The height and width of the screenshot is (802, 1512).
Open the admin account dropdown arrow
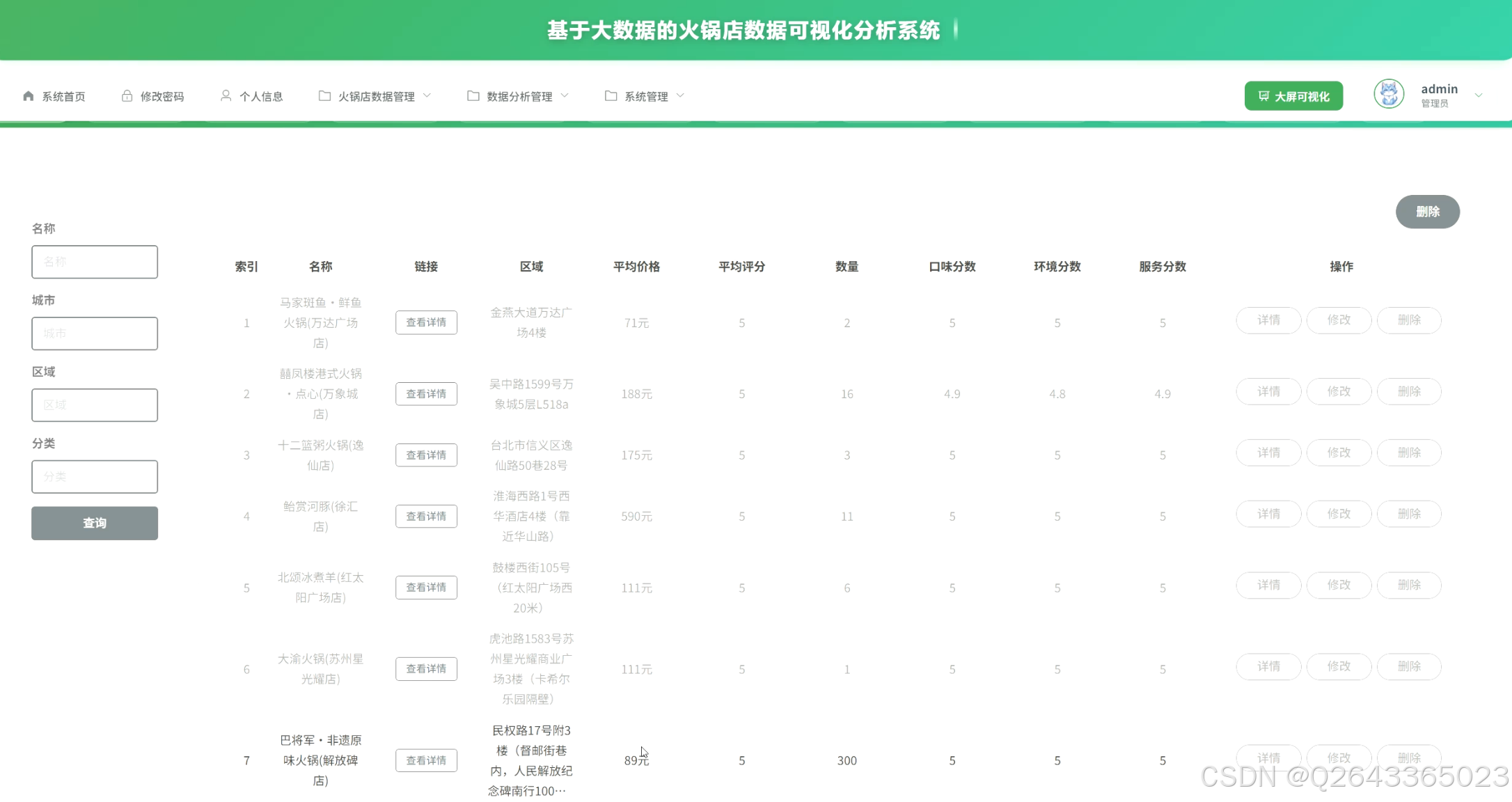click(x=1479, y=95)
